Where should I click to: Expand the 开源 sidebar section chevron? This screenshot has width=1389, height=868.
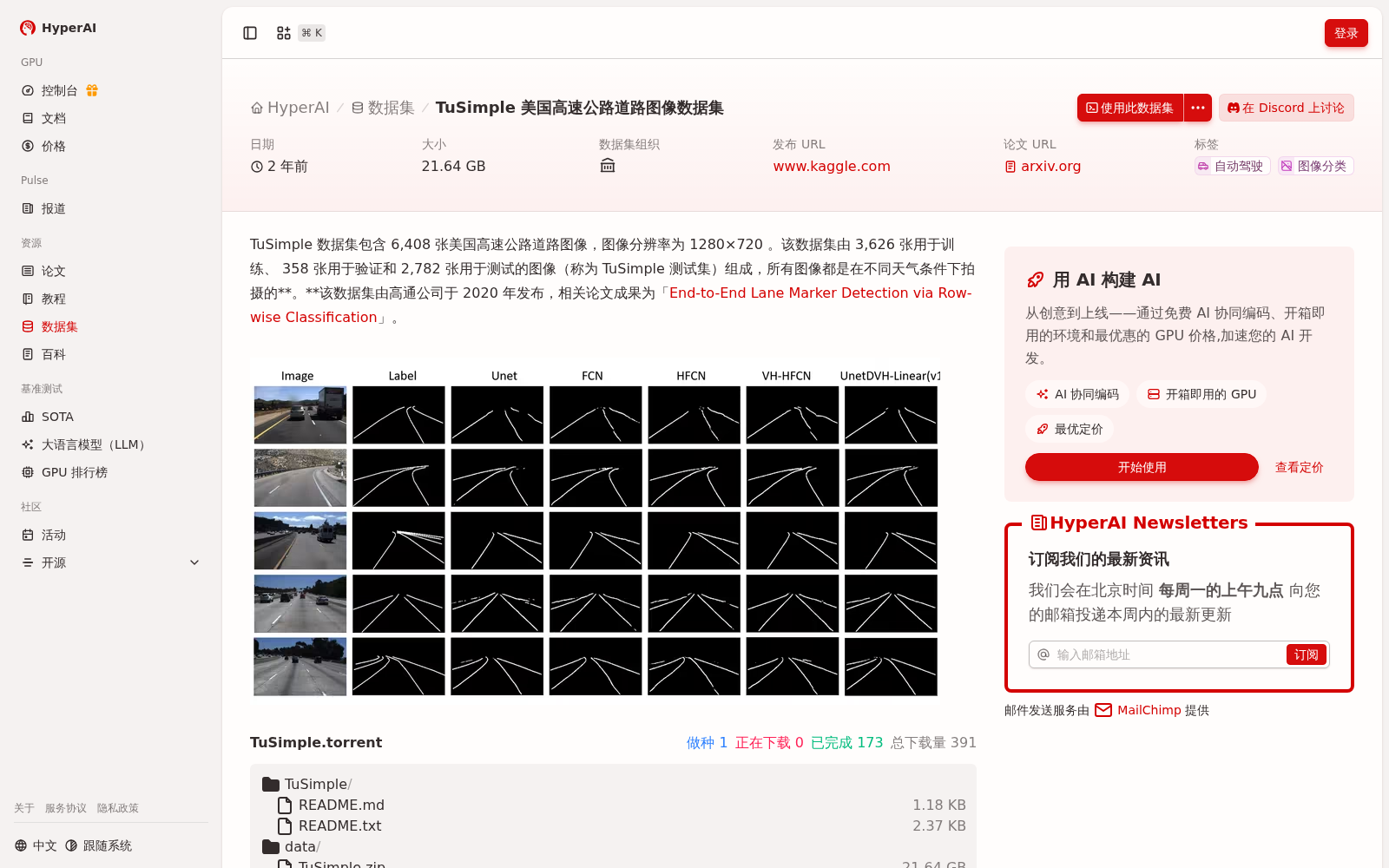point(194,562)
